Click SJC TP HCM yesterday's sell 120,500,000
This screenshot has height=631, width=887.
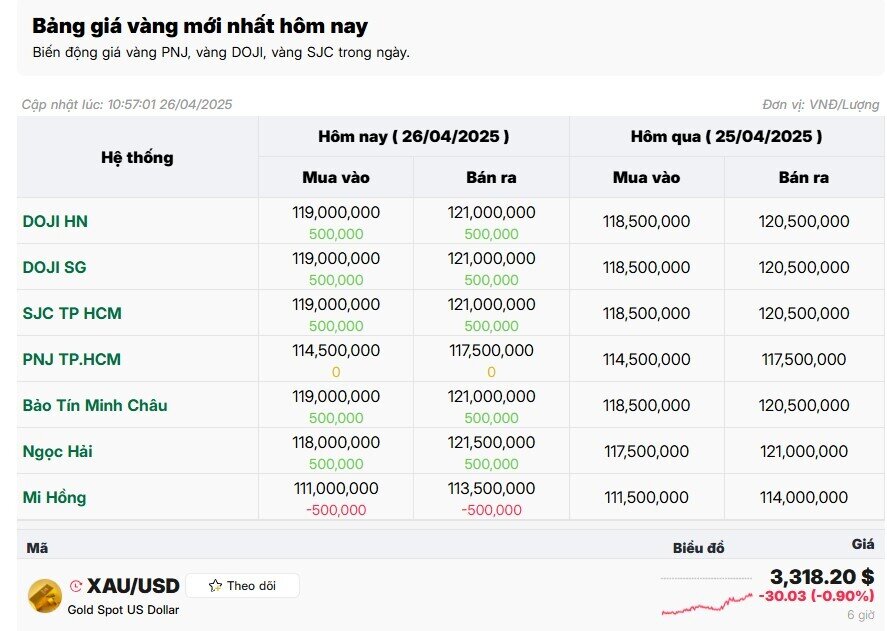803,313
